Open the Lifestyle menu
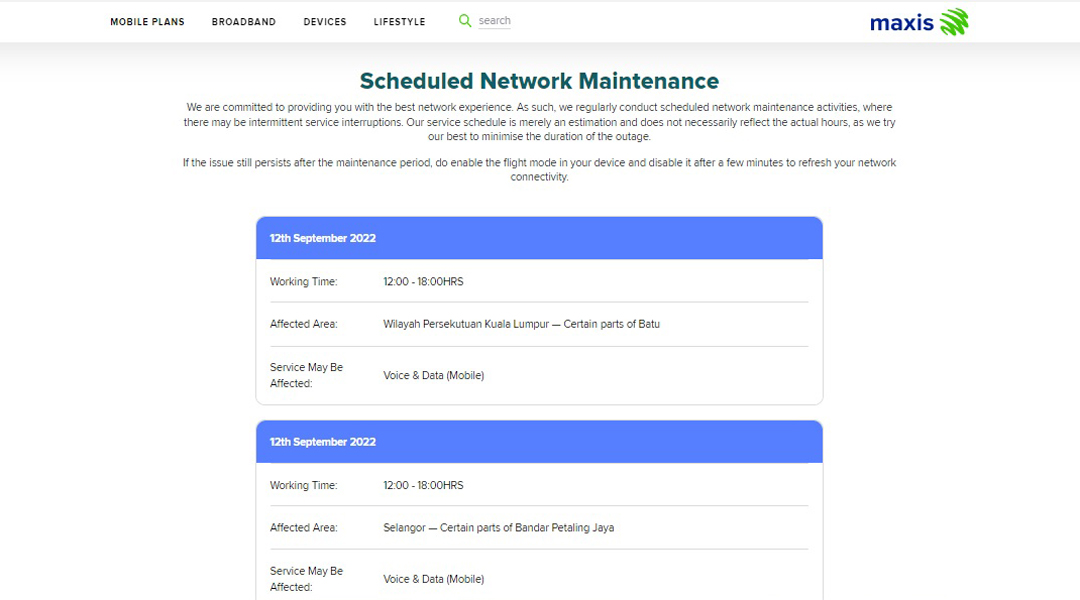Image resolution: width=1080 pixels, height=600 pixels. click(399, 22)
